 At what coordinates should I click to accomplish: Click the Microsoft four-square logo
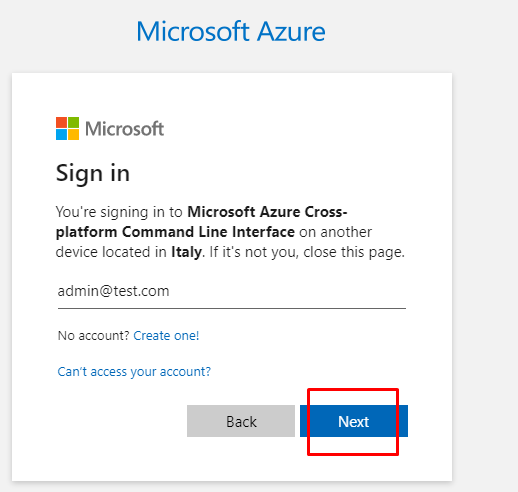pyautogui.click(x=67, y=128)
